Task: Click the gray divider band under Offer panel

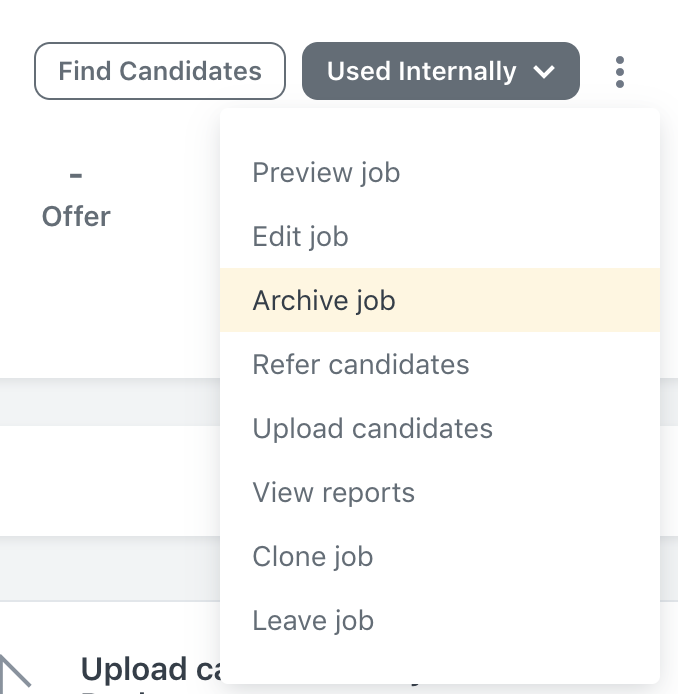Action: coord(110,402)
